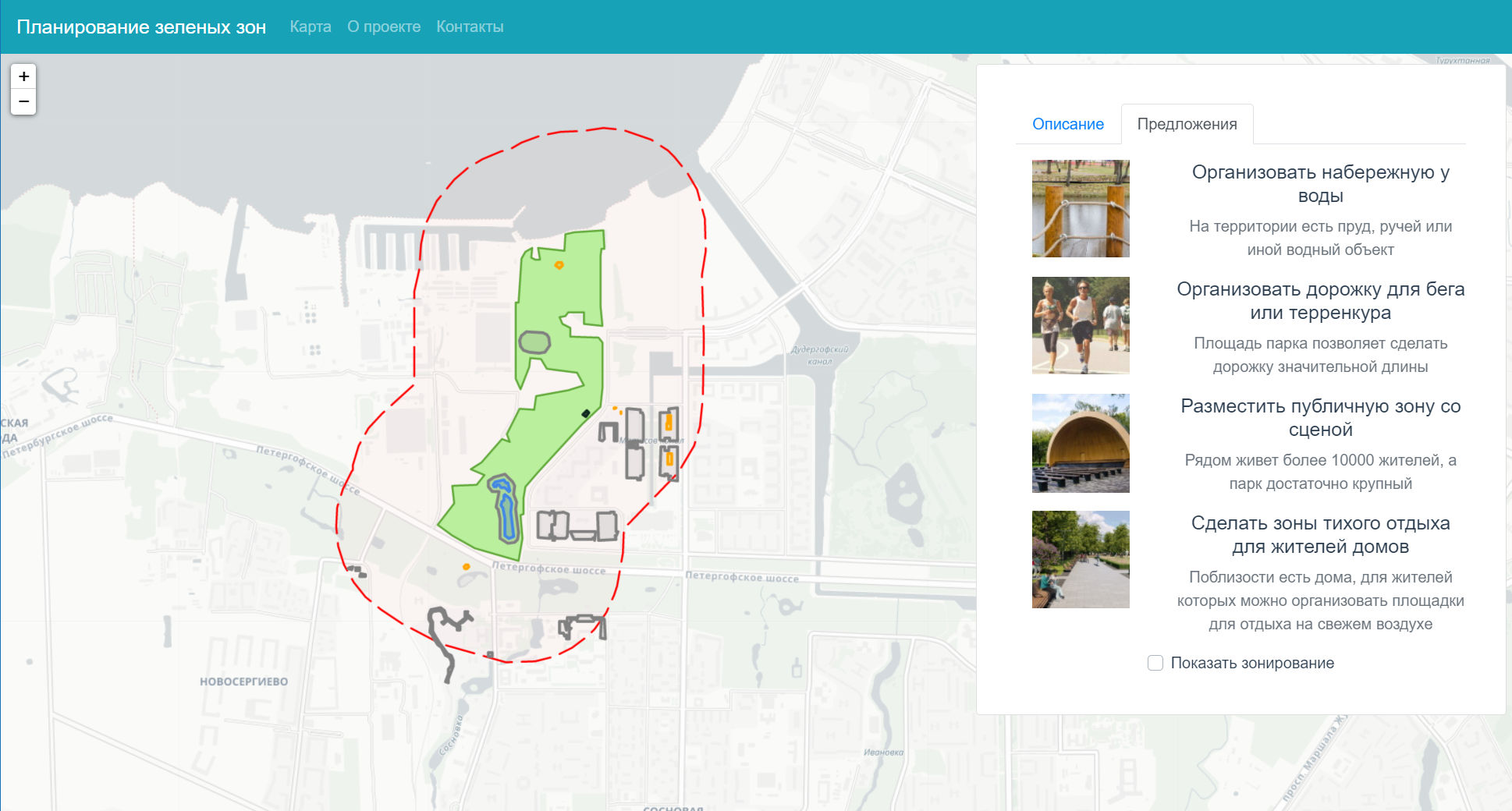Zoom out on the map
The width and height of the screenshot is (1512, 811).
coord(23,102)
